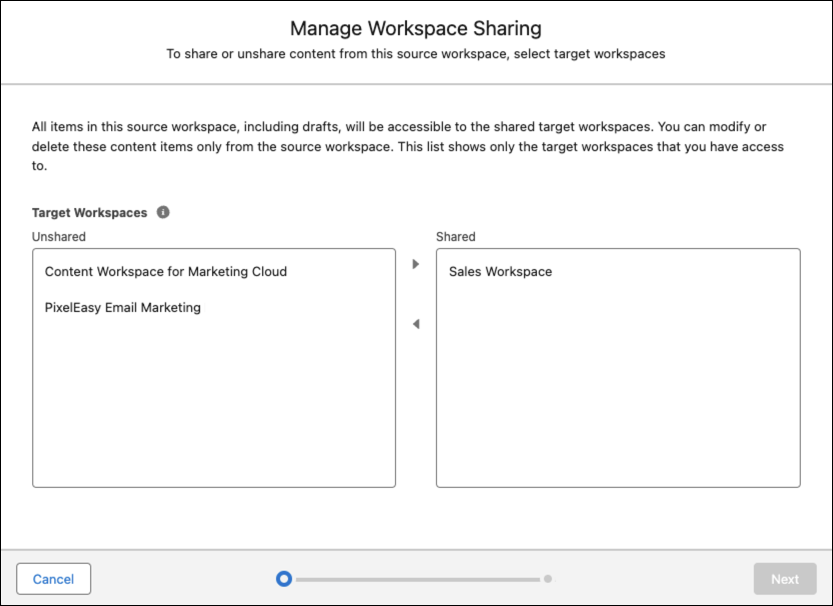Move selection to Unshared with left arrow
833x606 pixels.
(x=416, y=324)
